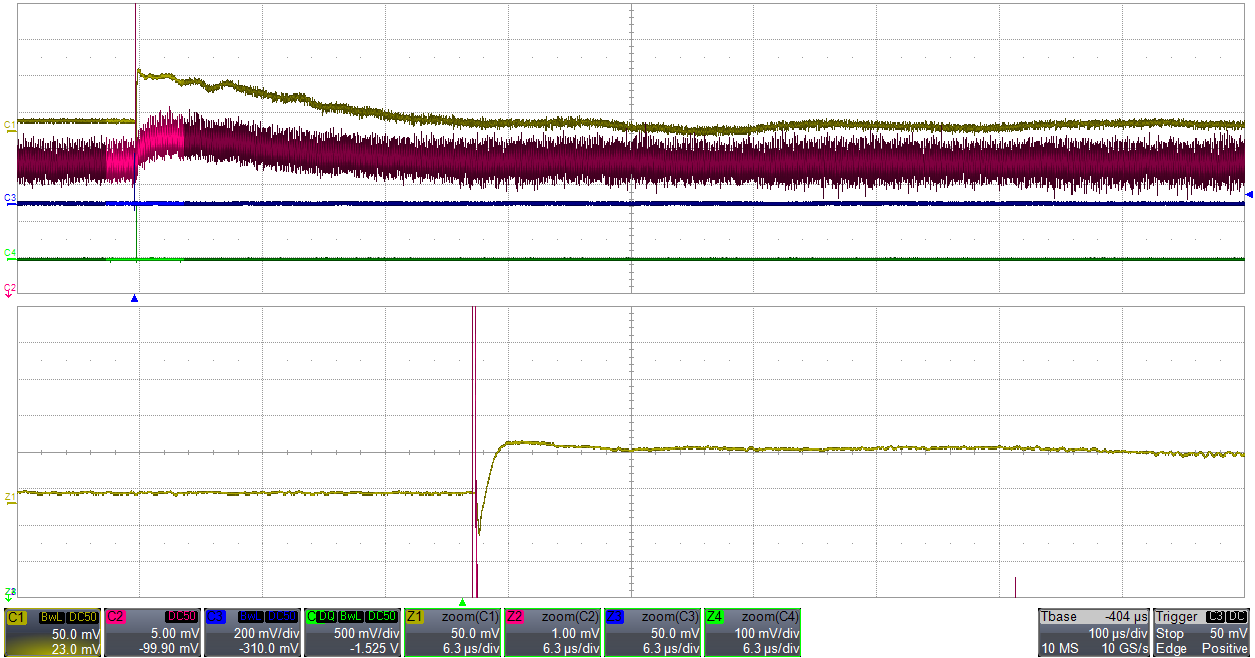This screenshot has width=1255, height=658.
Task: Click the pink C2 offscreen marker on grid edge
Action: tap(9, 289)
